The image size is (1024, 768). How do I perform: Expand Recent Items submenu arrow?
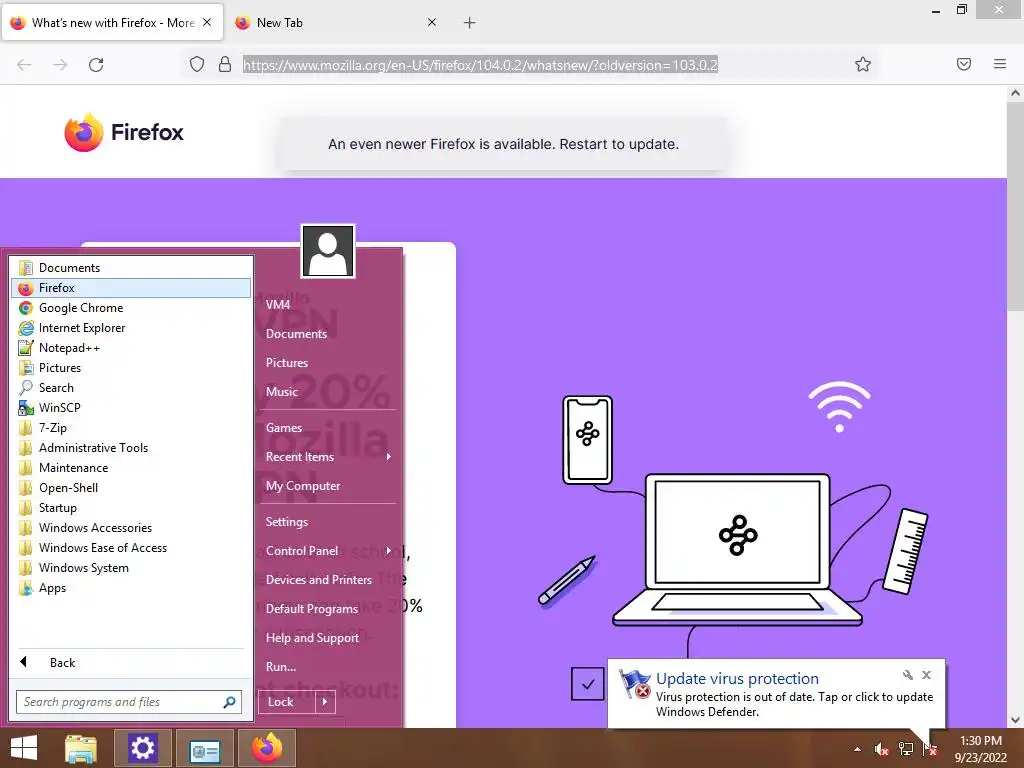pos(389,456)
